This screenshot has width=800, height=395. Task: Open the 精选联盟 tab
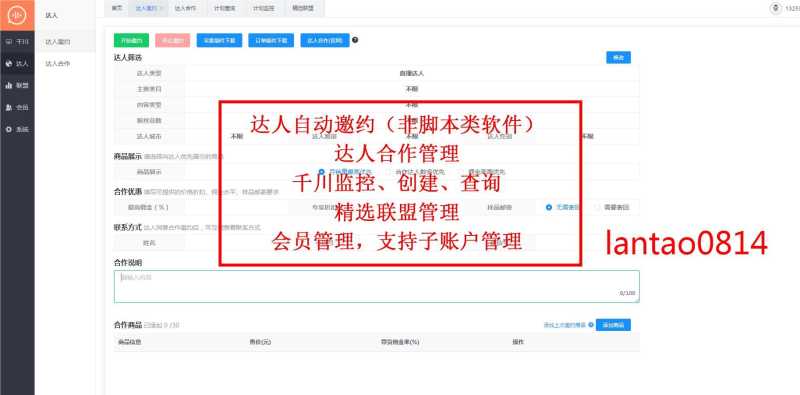click(x=303, y=8)
